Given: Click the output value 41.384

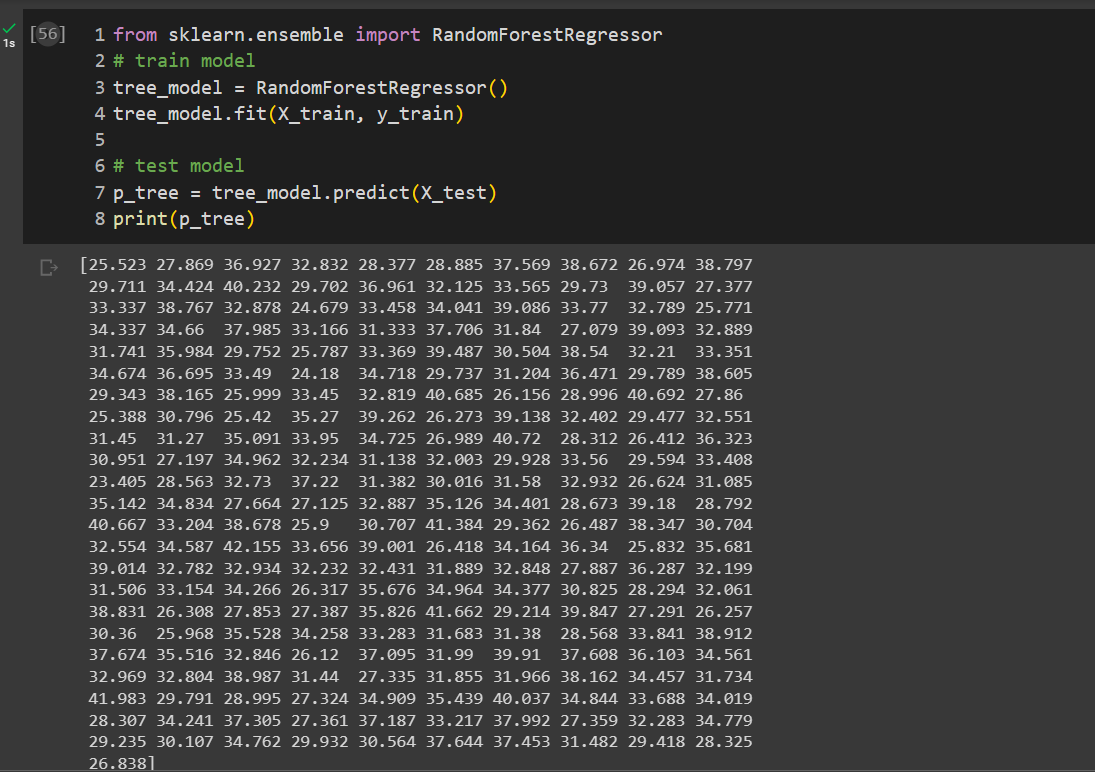Looking at the screenshot, I should [x=454, y=525].
